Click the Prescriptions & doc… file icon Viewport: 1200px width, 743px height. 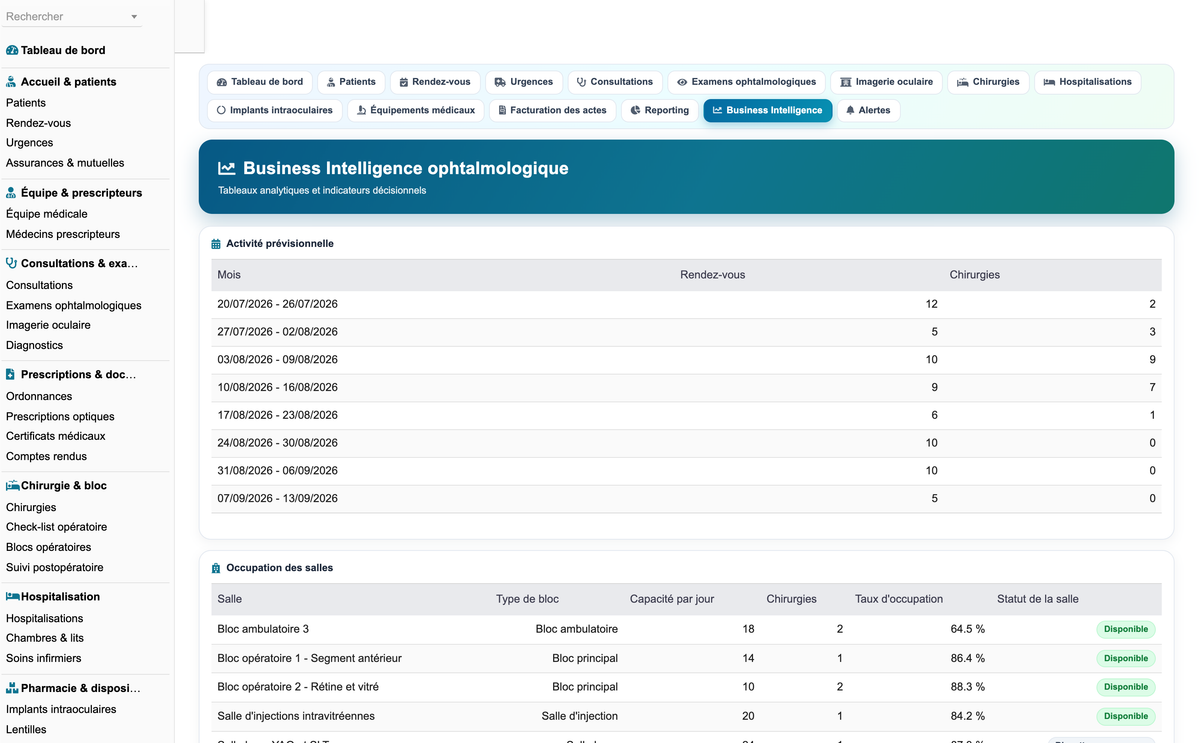(11, 375)
